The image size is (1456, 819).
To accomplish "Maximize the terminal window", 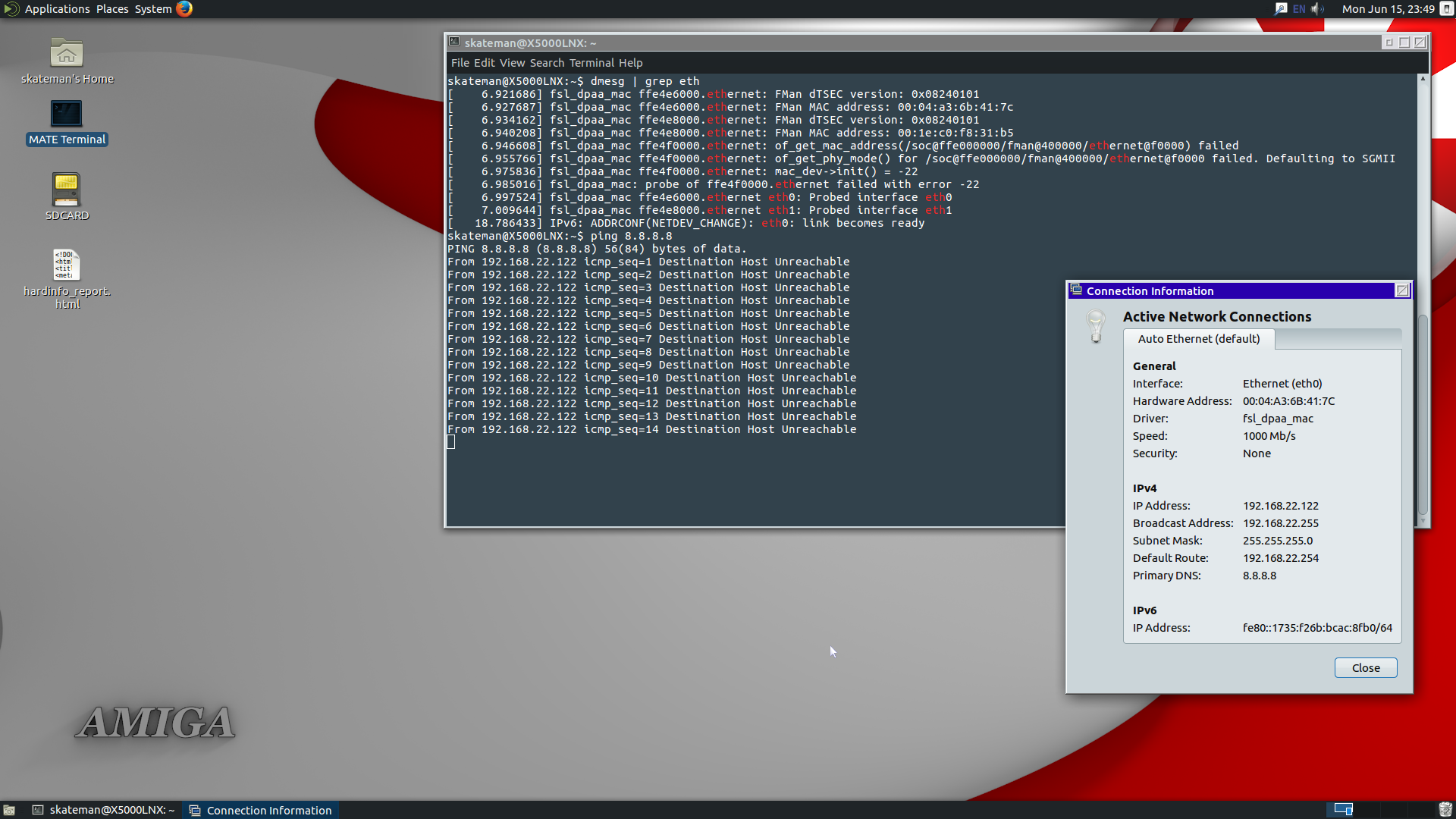I will 1404,42.
